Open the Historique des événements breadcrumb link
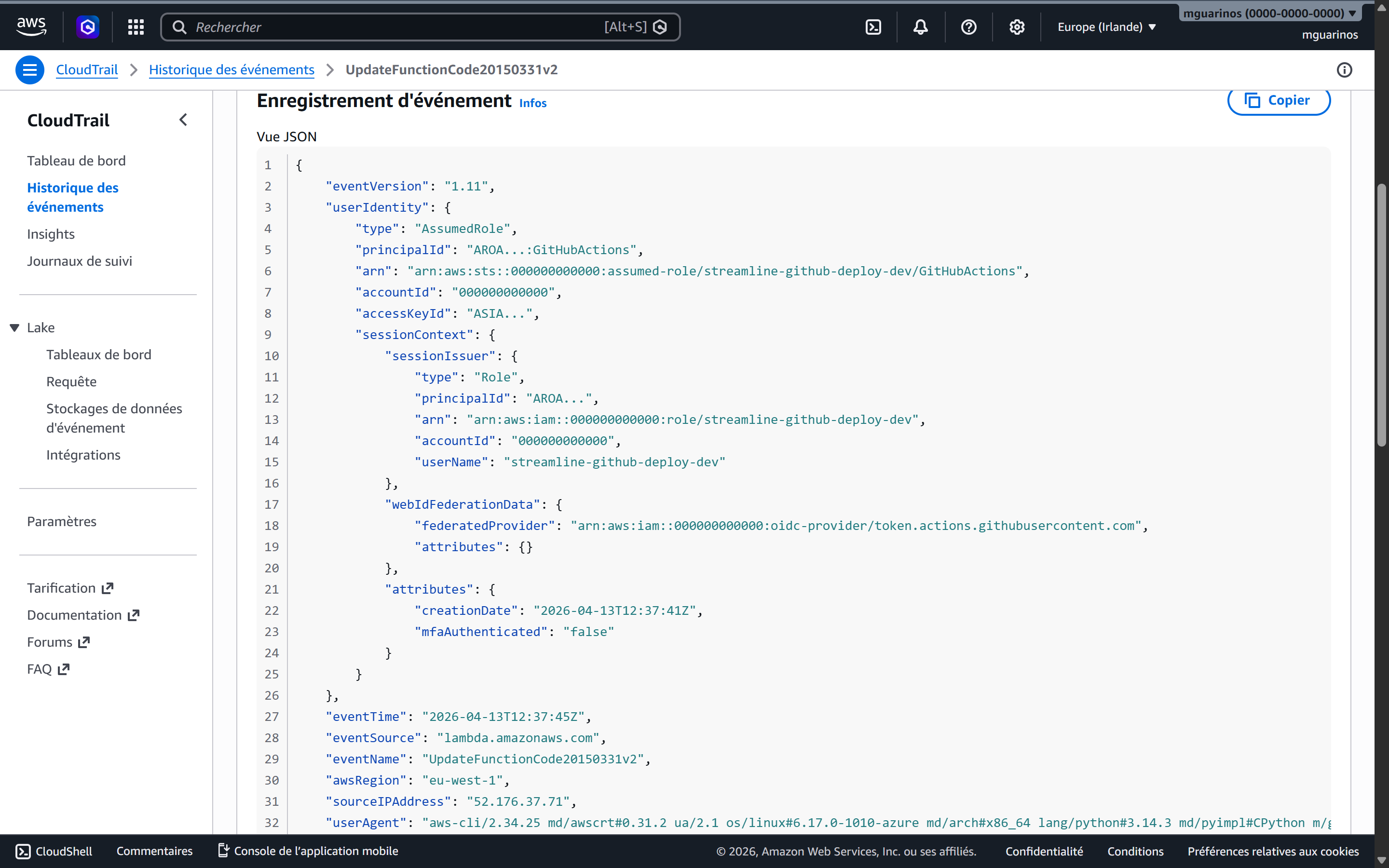This screenshot has height=868, width=1389. [x=232, y=69]
